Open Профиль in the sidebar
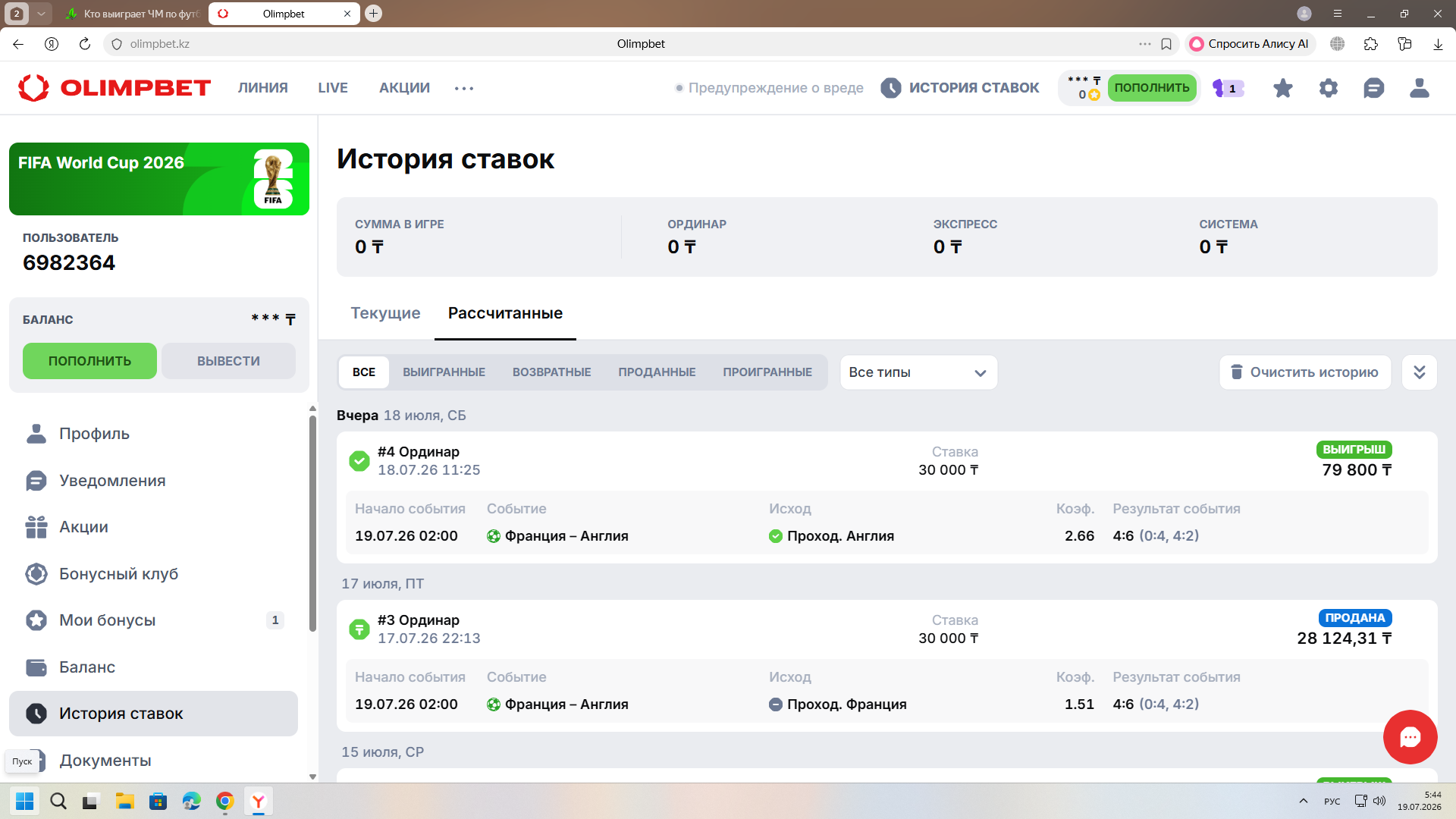The image size is (1456, 819). tap(153, 434)
